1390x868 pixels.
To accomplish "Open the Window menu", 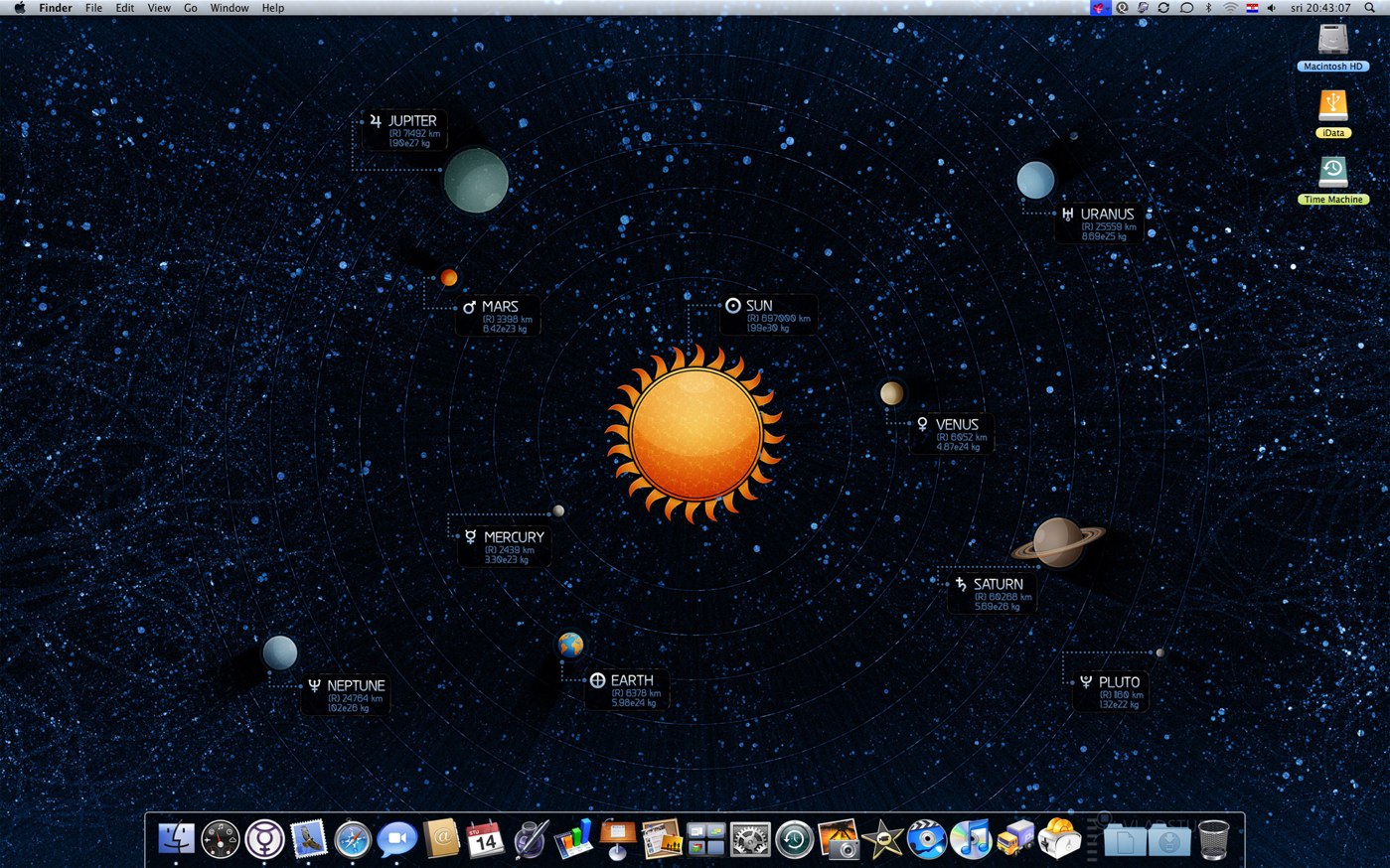I will pyautogui.click(x=230, y=8).
